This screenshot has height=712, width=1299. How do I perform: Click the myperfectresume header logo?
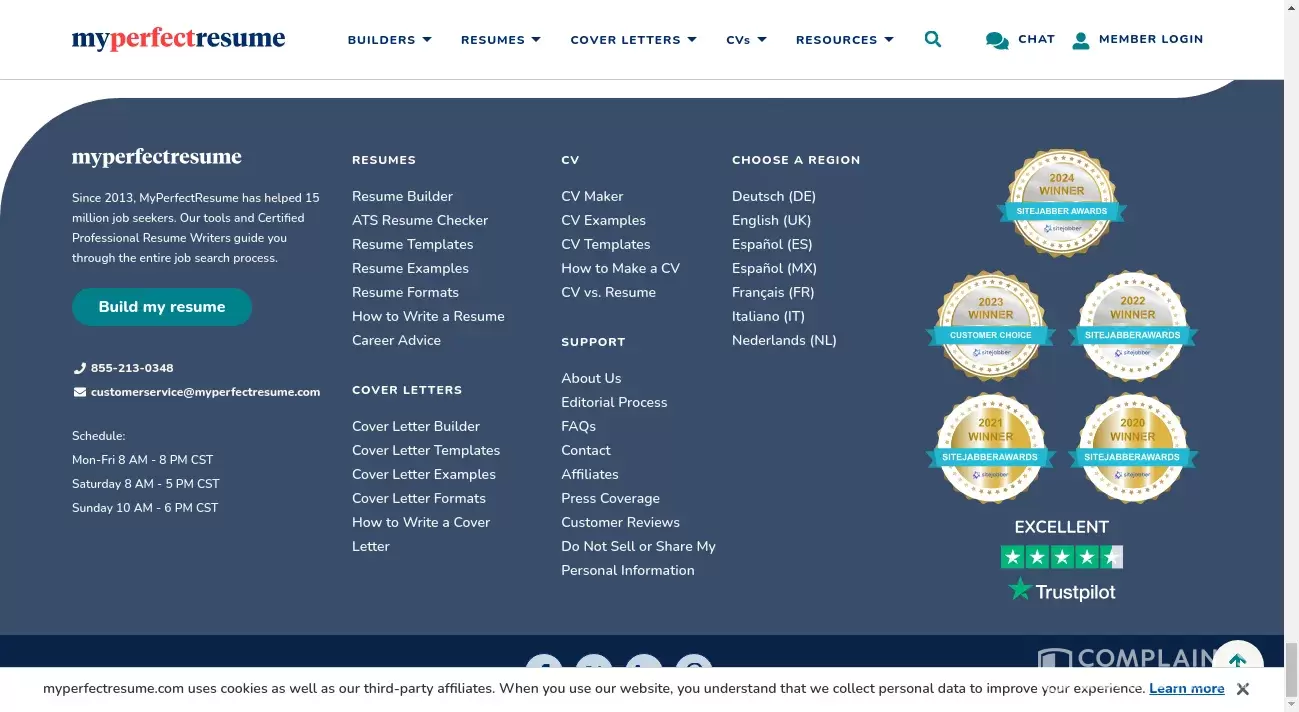pos(178,40)
